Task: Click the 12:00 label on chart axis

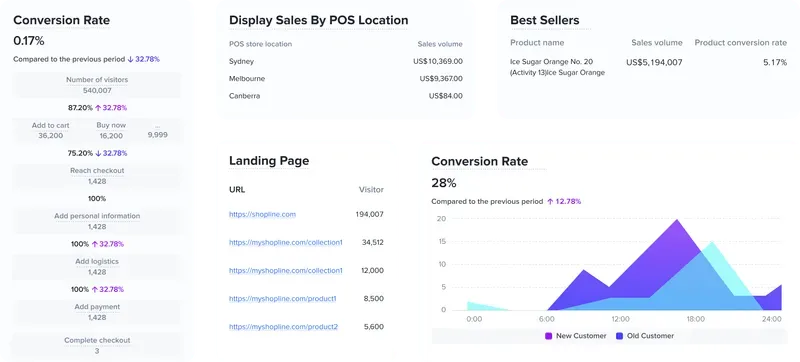Action: point(620,319)
